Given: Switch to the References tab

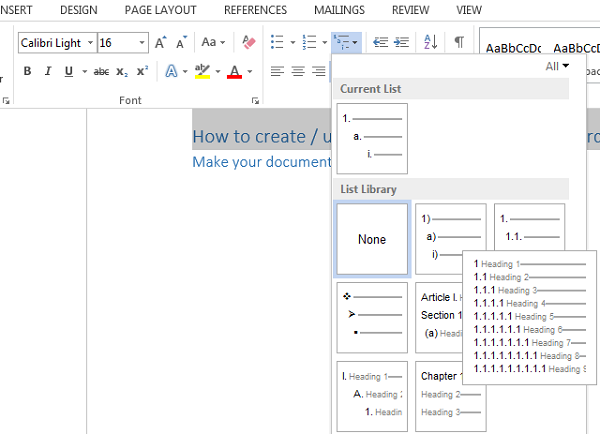Looking at the screenshot, I should coord(255,10).
